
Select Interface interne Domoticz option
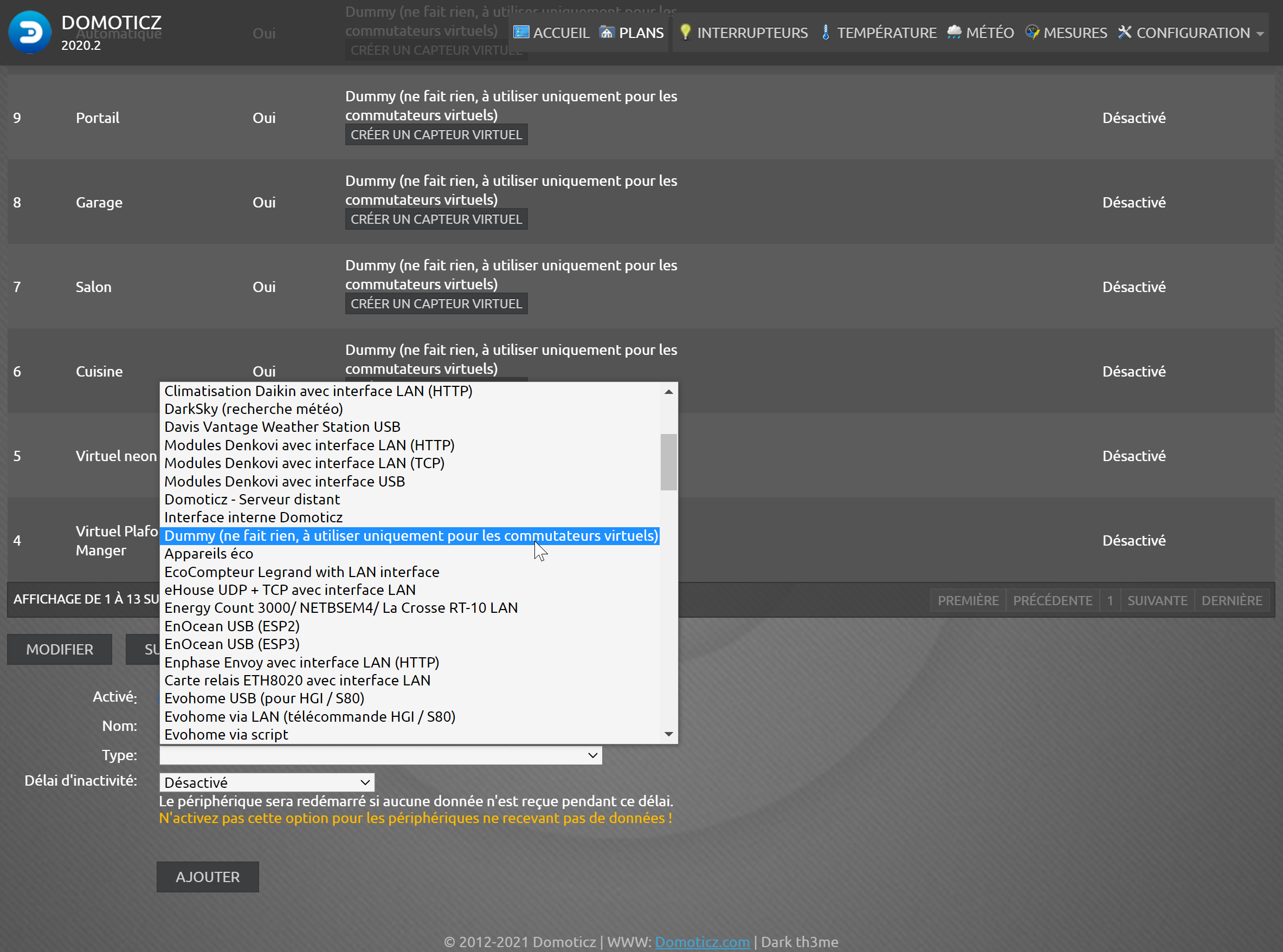pyautogui.click(x=254, y=517)
